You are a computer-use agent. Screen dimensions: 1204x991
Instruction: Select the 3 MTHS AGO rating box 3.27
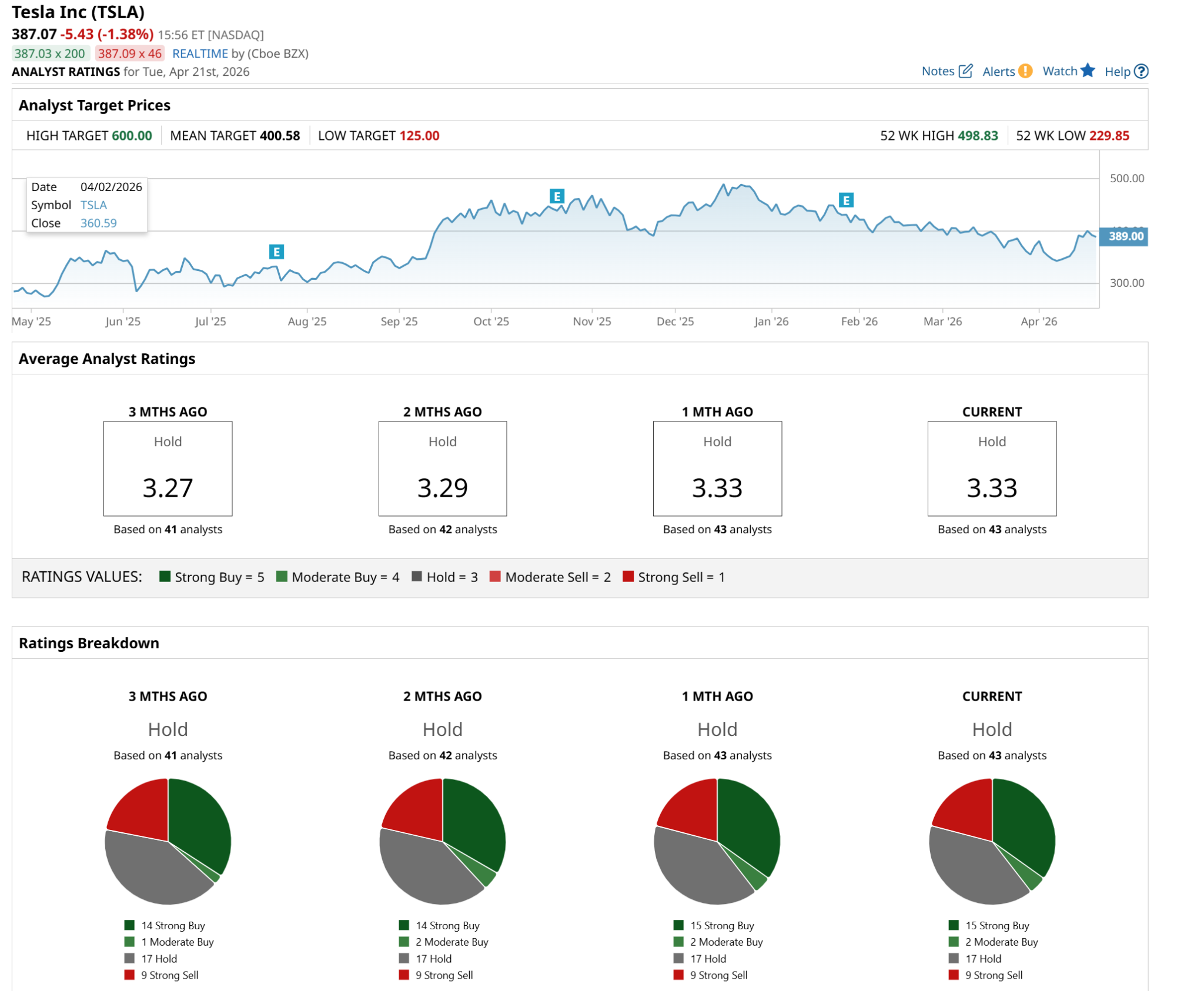[168, 468]
